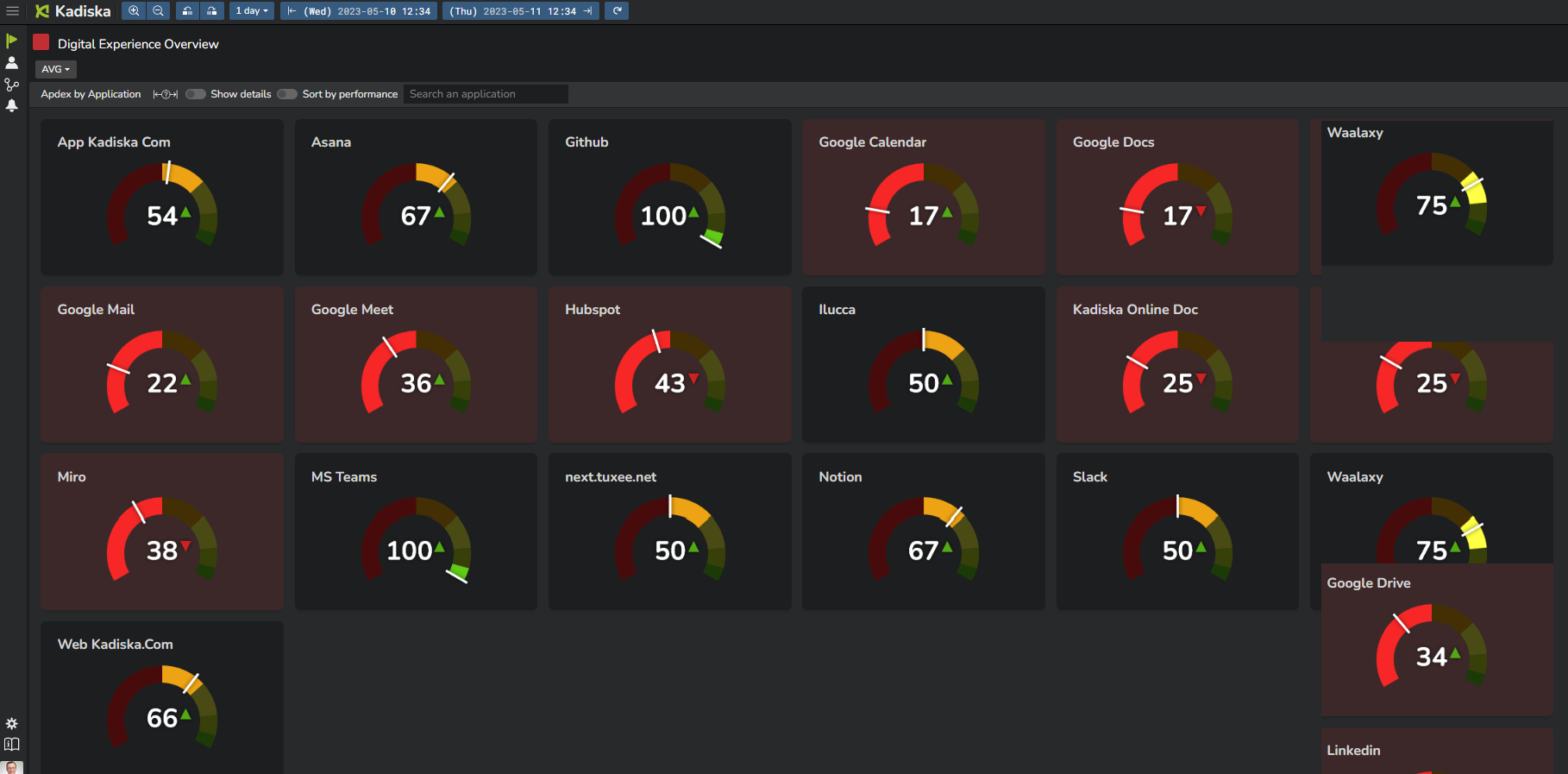This screenshot has height=774, width=1568.
Task: Click the user avatar photo
Action: (12, 767)
